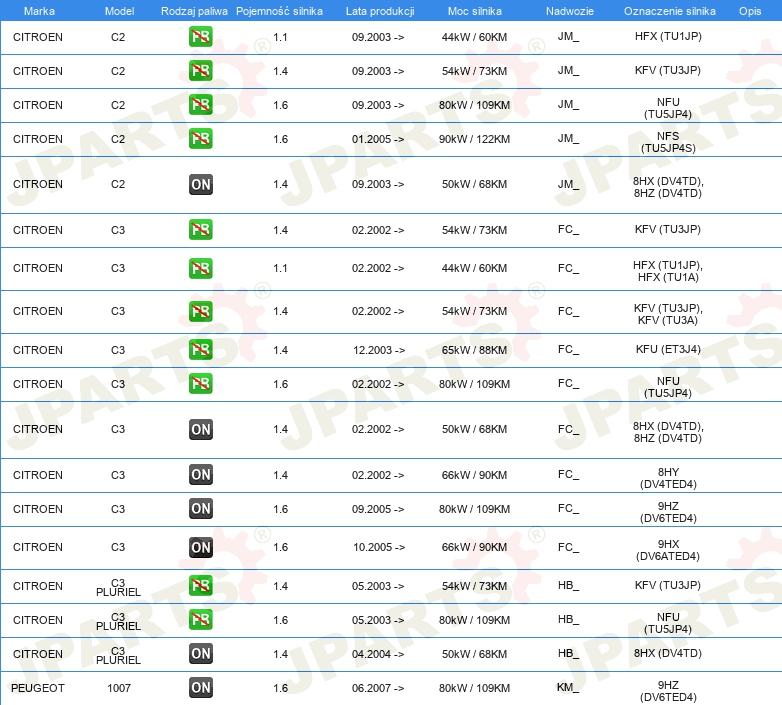This screenshot has width=782, height=705.
Task: Click the Oznaczenie silnika column header
Action: tap(669, 11)
